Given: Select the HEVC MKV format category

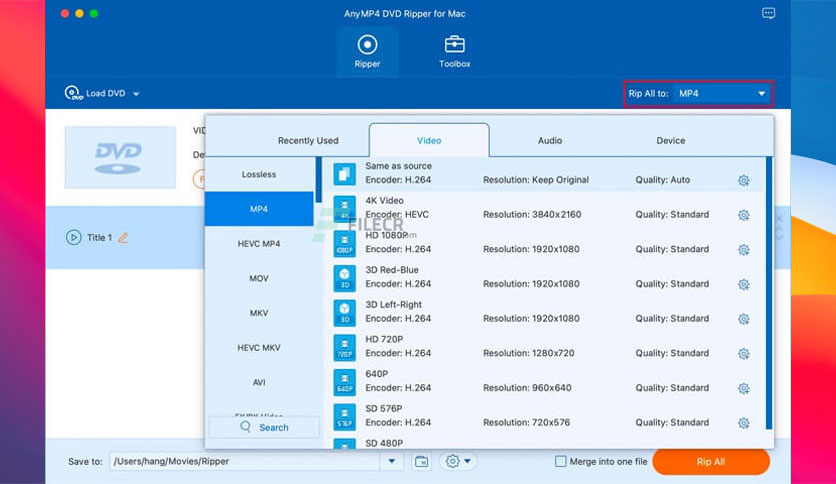Looking at the screenshot, I should (259, 348).
